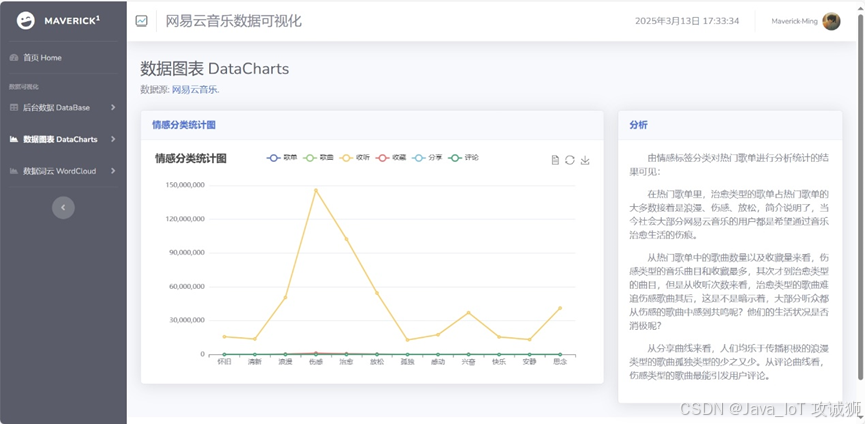Viewport: 865px width, 424px height.
Task: Click the 收听 data point at 治愈
Action: [x=346, y=239]
